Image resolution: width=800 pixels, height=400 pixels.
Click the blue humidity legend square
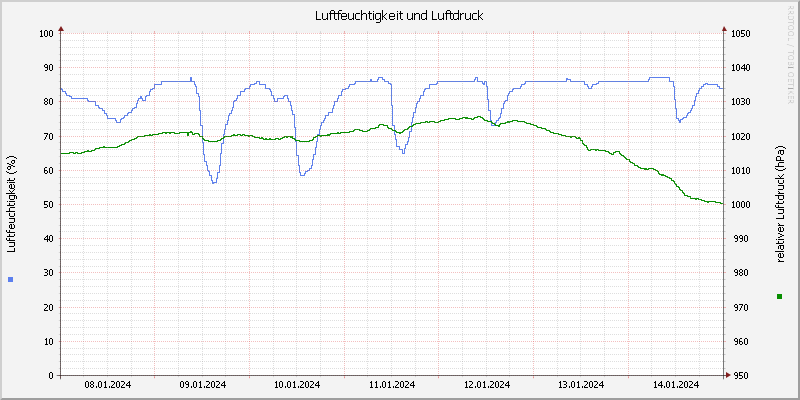(x=11, y=279)
